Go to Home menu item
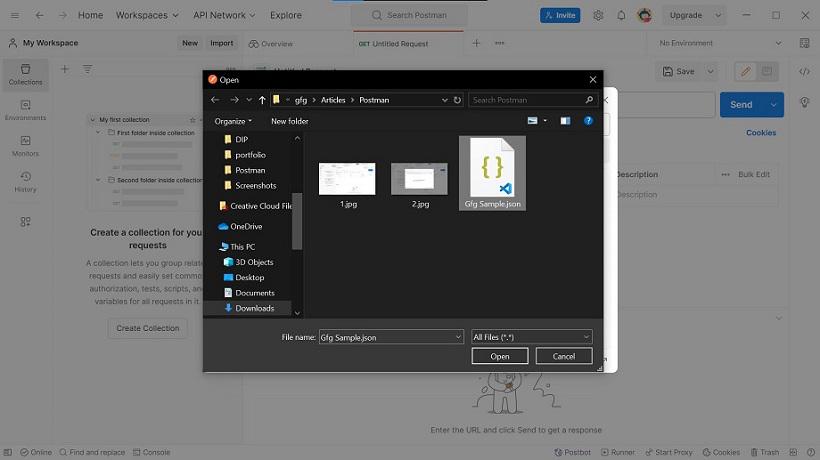Screen dimensions: 820x460 (90, 16)
